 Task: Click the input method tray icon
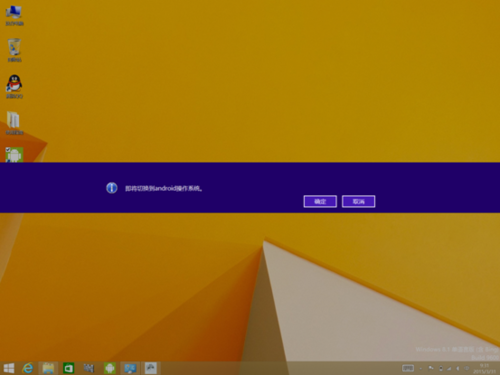pos(466,368)
